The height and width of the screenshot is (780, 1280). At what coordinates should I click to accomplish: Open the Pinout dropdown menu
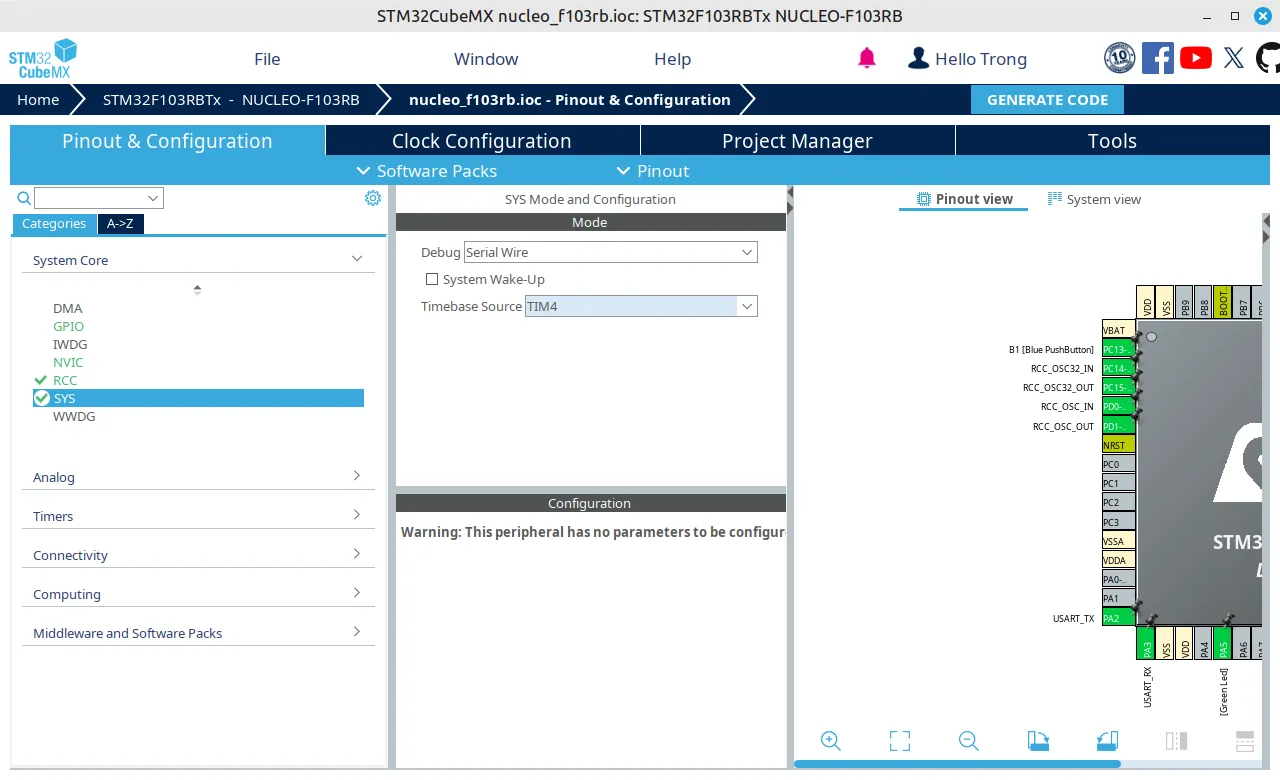[x=653, y=171]
